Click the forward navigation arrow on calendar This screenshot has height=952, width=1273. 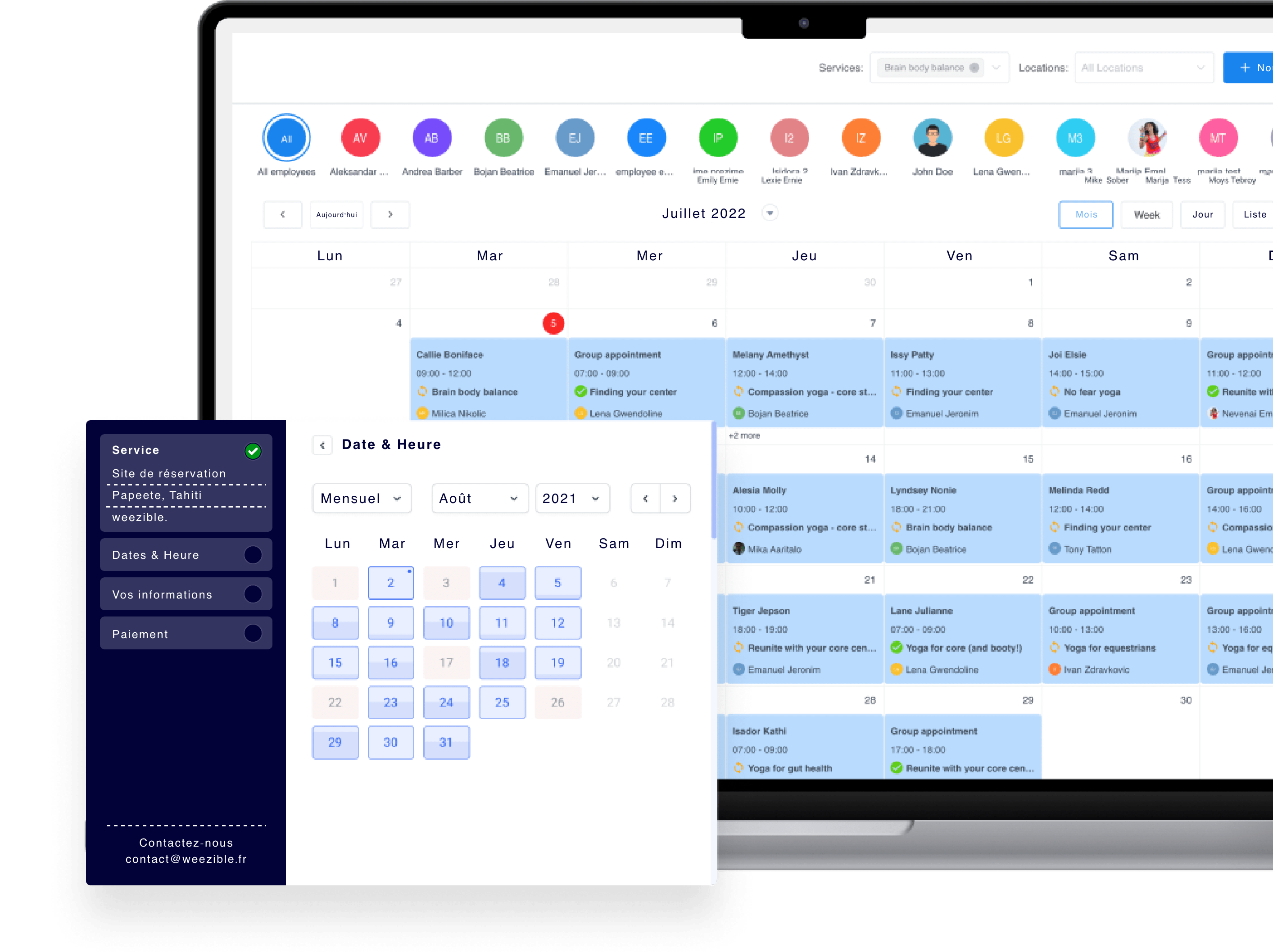676,498
